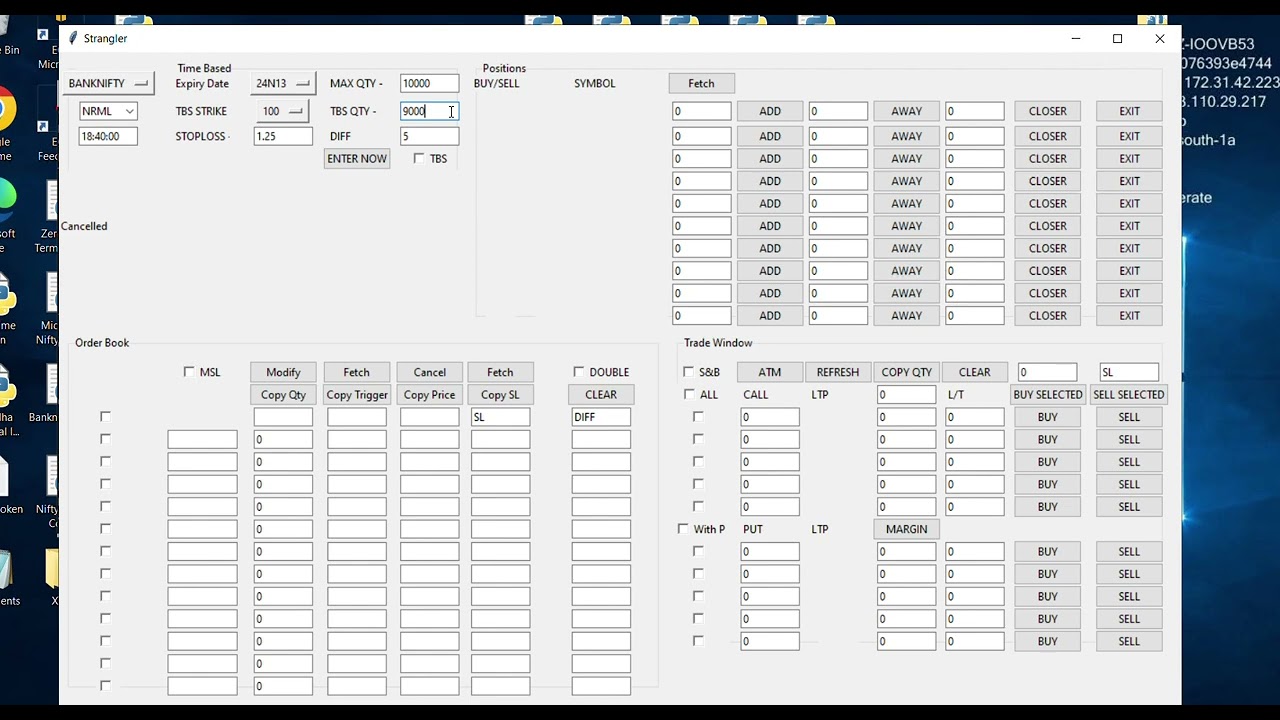This screenshot has height=720, width=1280.
Task: Enable the ALL checkbox in Trade Window
Action: 688,394
